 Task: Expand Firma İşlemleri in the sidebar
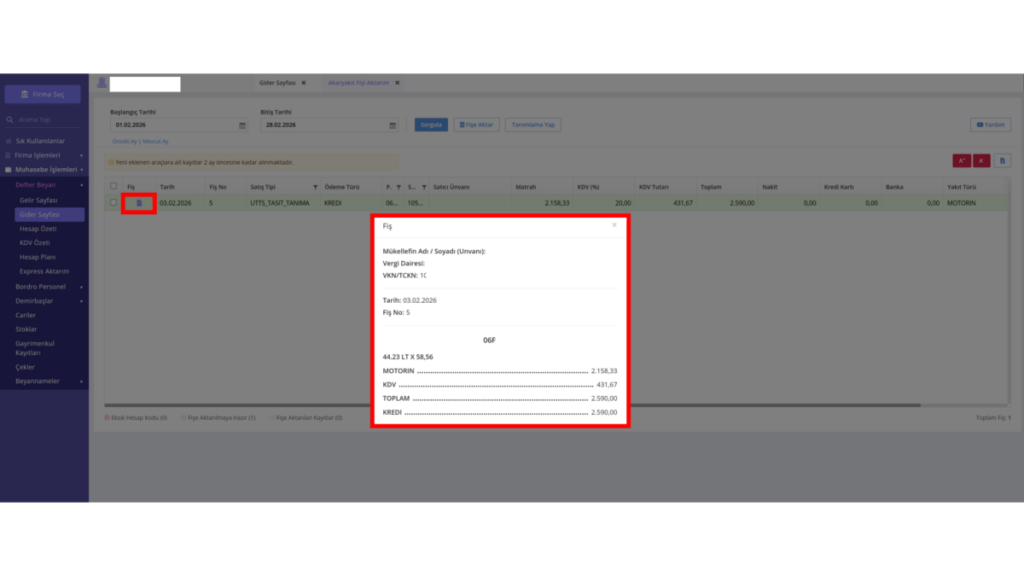(x=44, y=155)
